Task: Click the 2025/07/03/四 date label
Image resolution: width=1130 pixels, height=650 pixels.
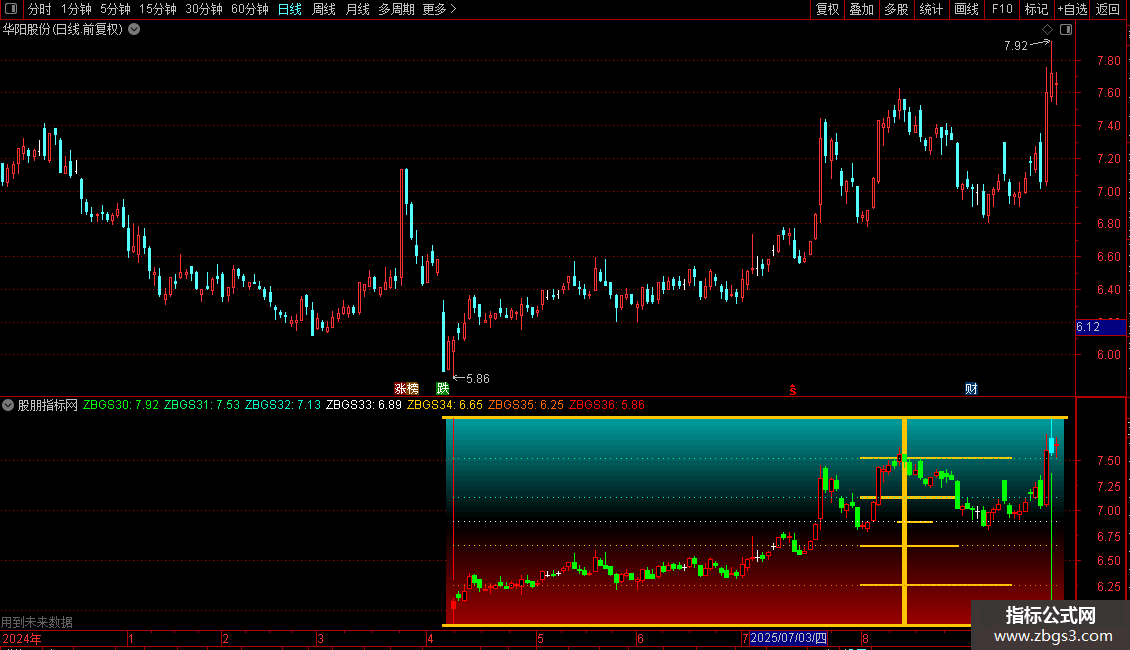Action: 788,638
